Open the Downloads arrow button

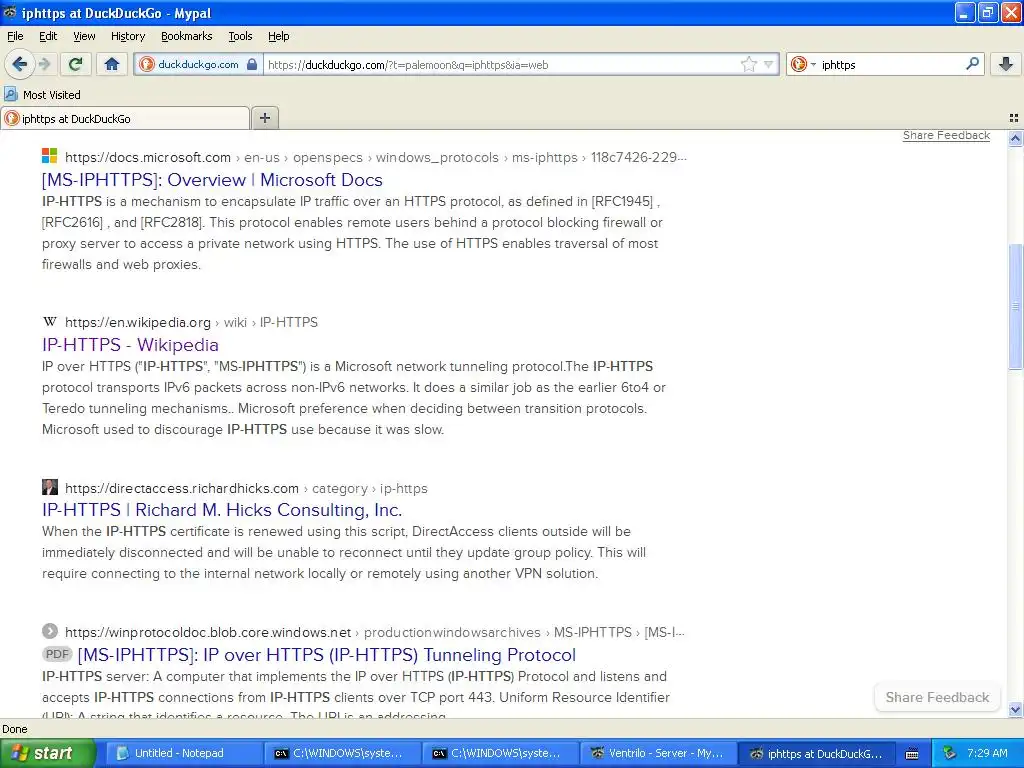[x=1006, y=64]
